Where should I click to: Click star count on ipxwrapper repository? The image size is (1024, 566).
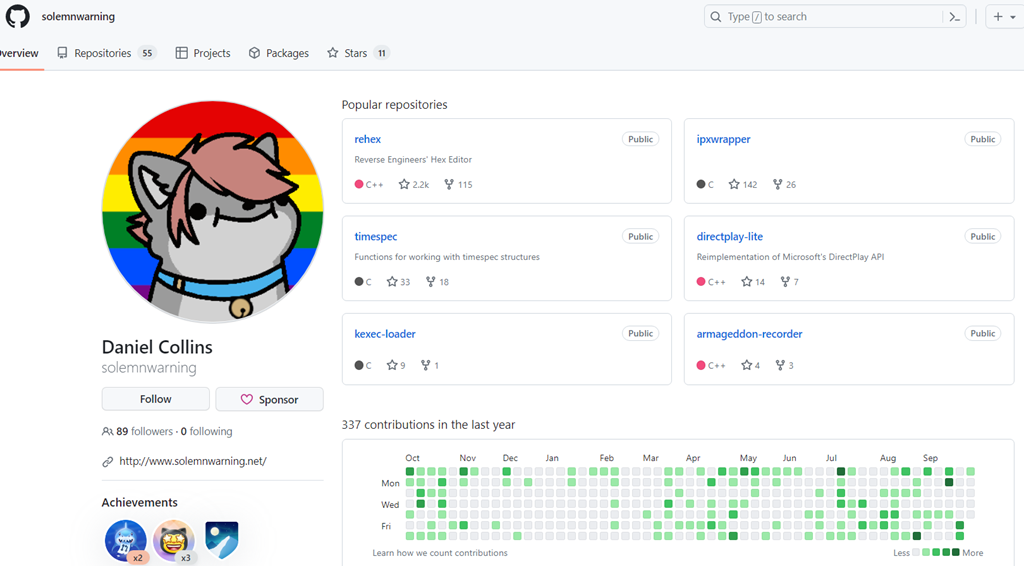tap(742, 185)
